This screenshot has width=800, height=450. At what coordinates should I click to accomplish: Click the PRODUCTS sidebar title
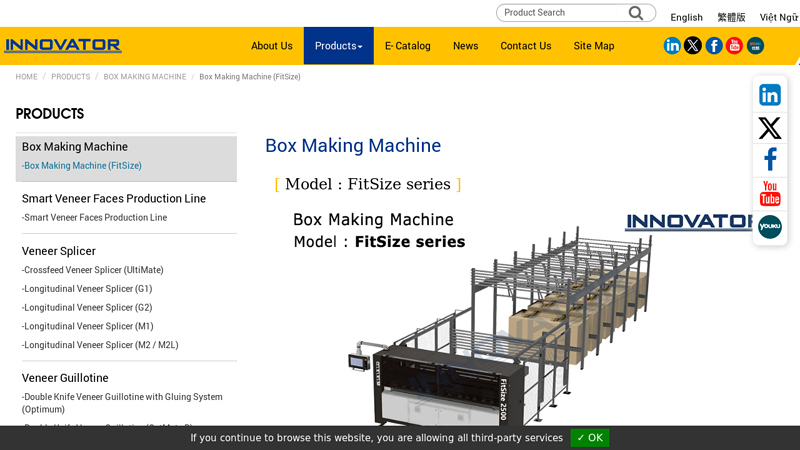50,114
